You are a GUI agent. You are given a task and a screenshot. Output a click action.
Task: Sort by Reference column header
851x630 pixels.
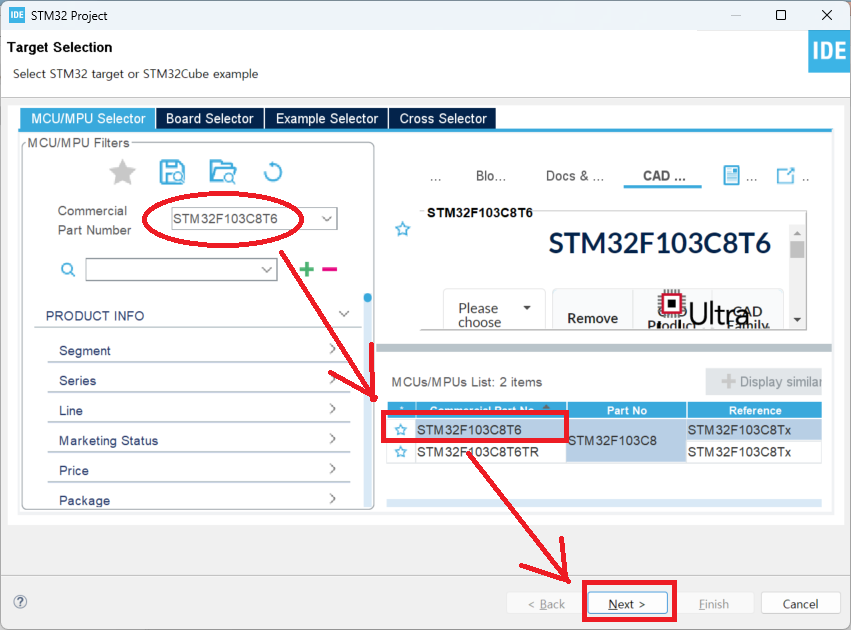755,410
